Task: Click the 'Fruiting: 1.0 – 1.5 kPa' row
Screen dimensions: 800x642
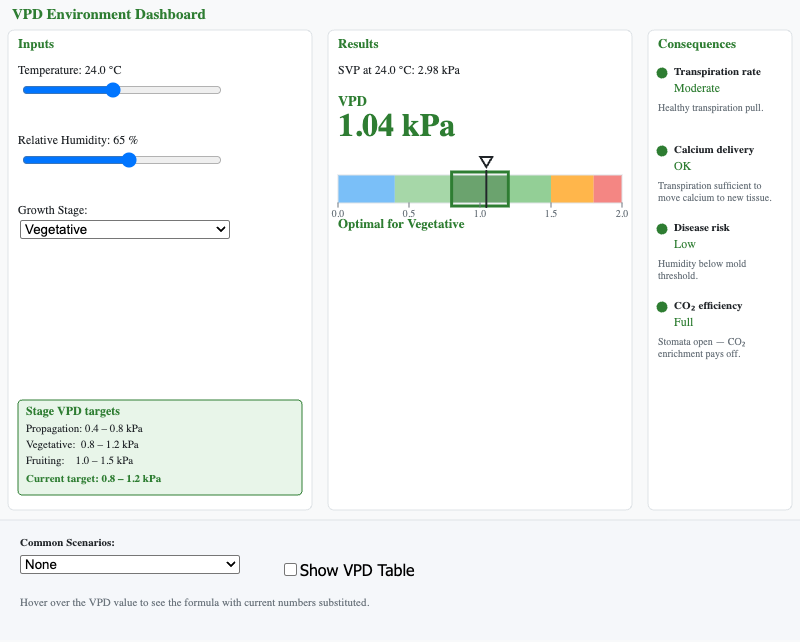Action: coord(80,460)
